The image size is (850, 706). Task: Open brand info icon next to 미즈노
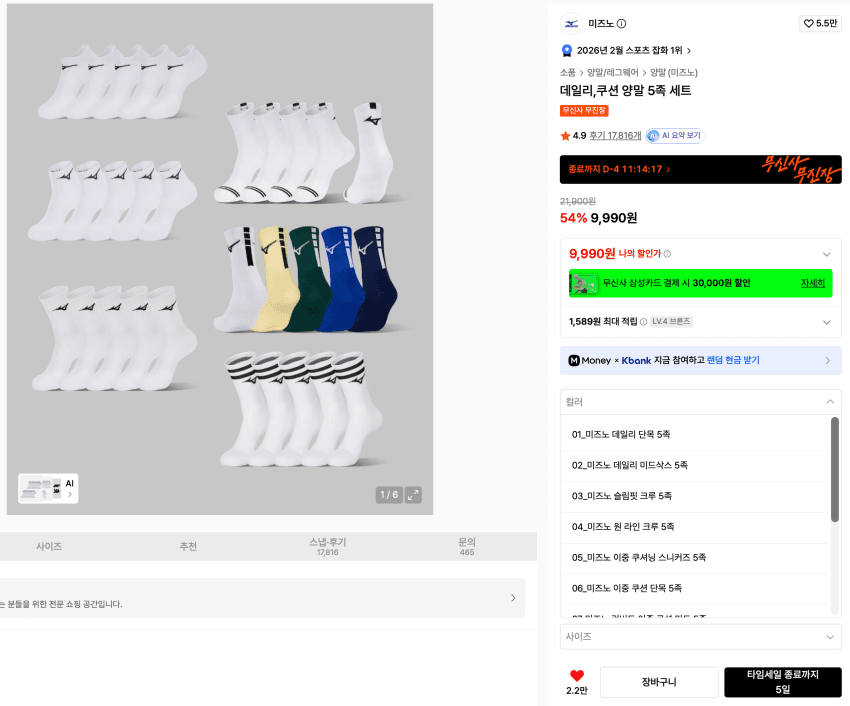click(622, 23)
